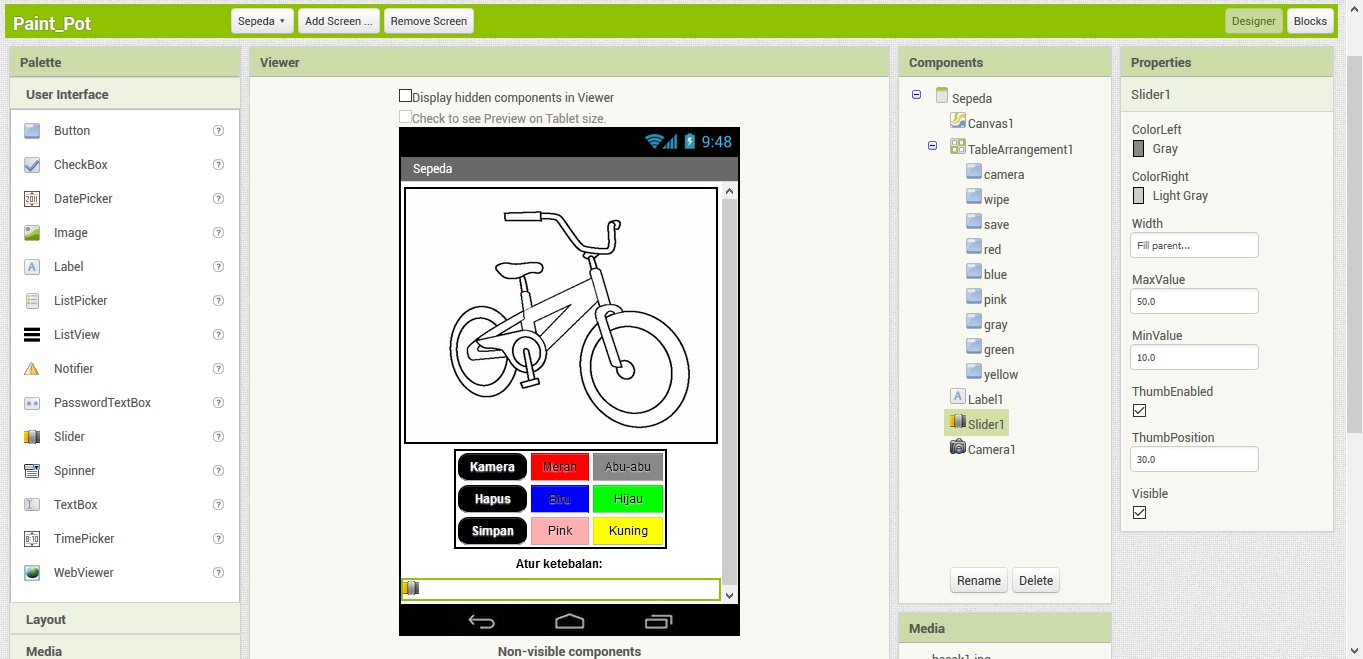The width and height of the screenshot is (1363, 659).
Task: Rename the selected Slider1 component
Action: click(x=978, y=580)
